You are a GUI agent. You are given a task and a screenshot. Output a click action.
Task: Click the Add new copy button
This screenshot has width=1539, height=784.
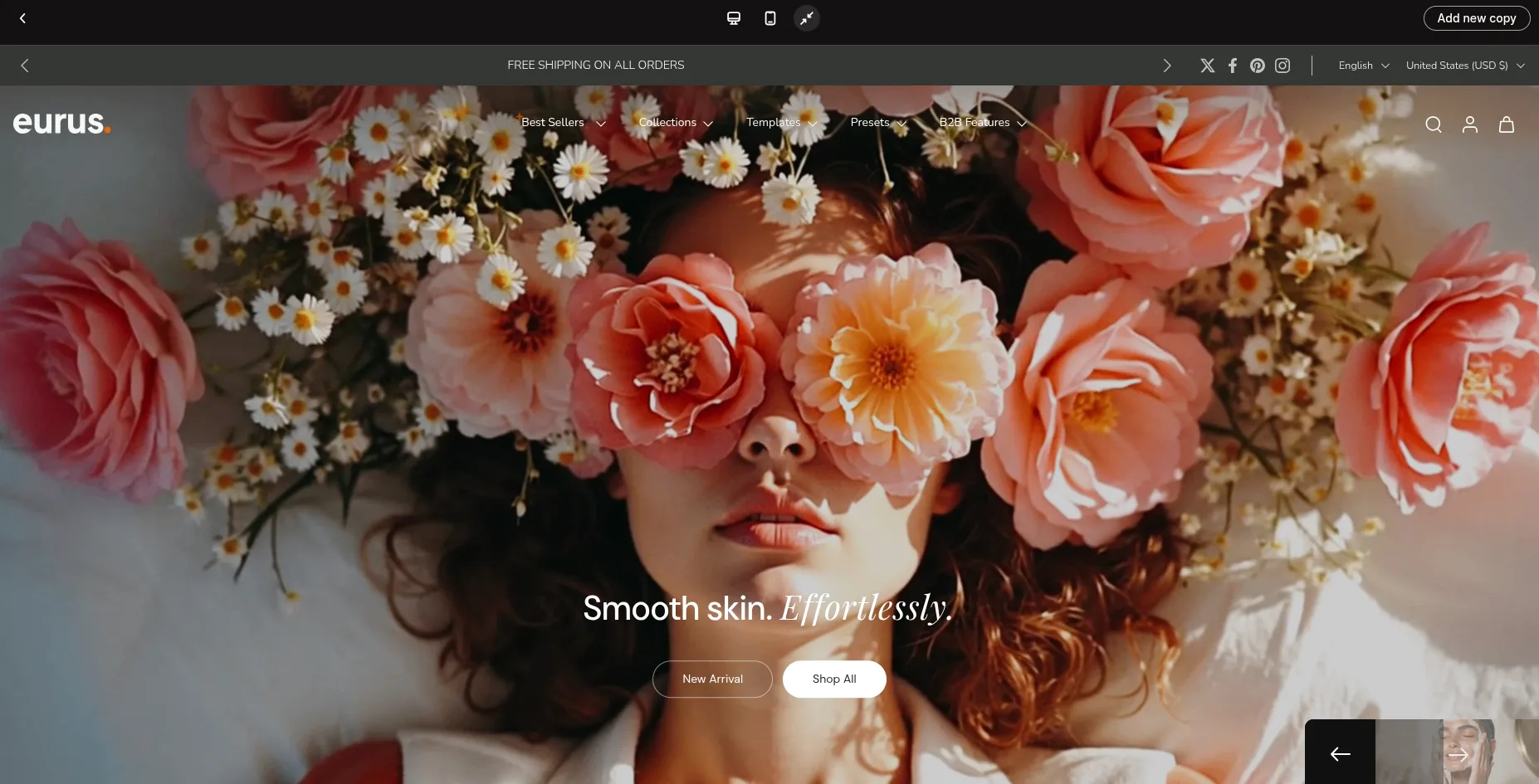point(1477,18)
